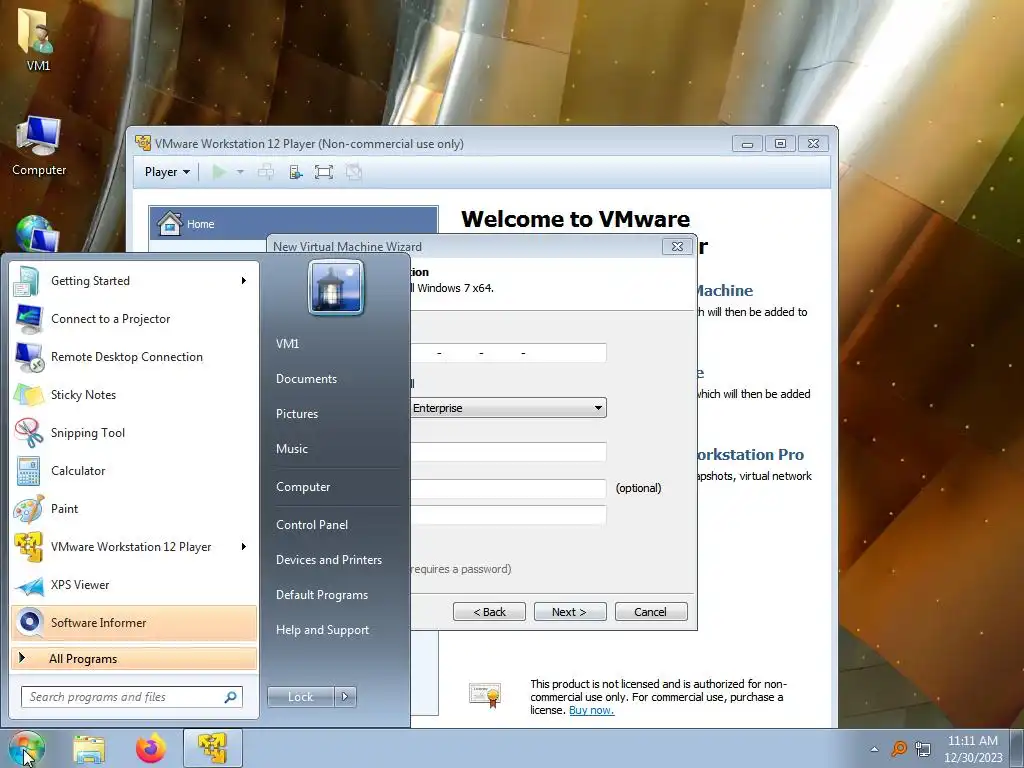Expand All Programs list

[x=134, y=658]
